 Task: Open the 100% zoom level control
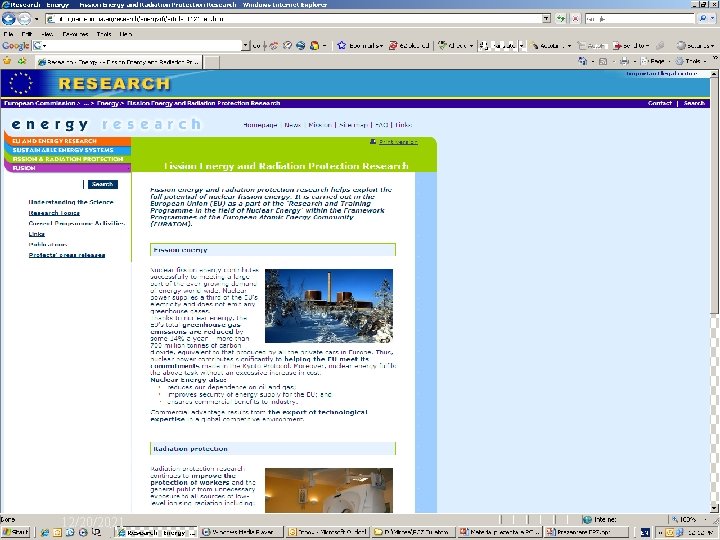pos(692,519)
